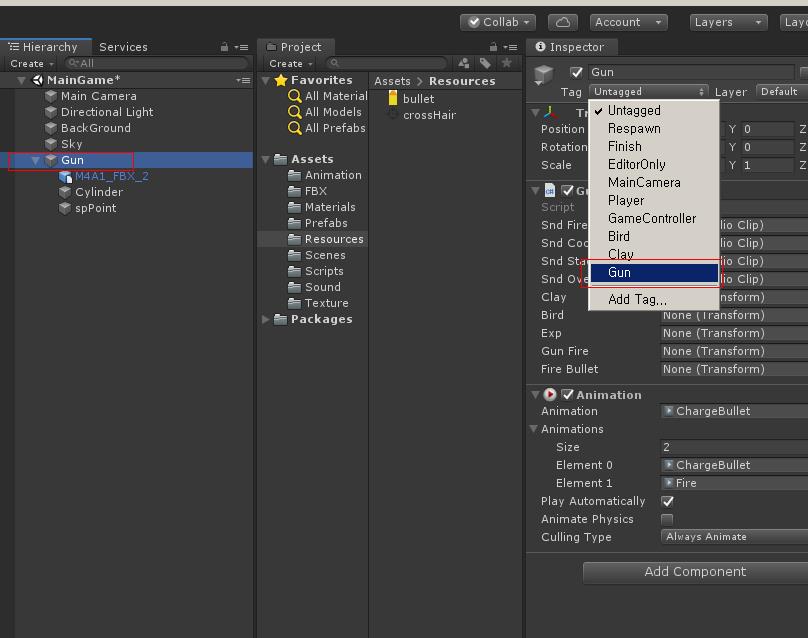Click the search by label tag icon
This screenshot has height=638, width=808.
point(485,63)
